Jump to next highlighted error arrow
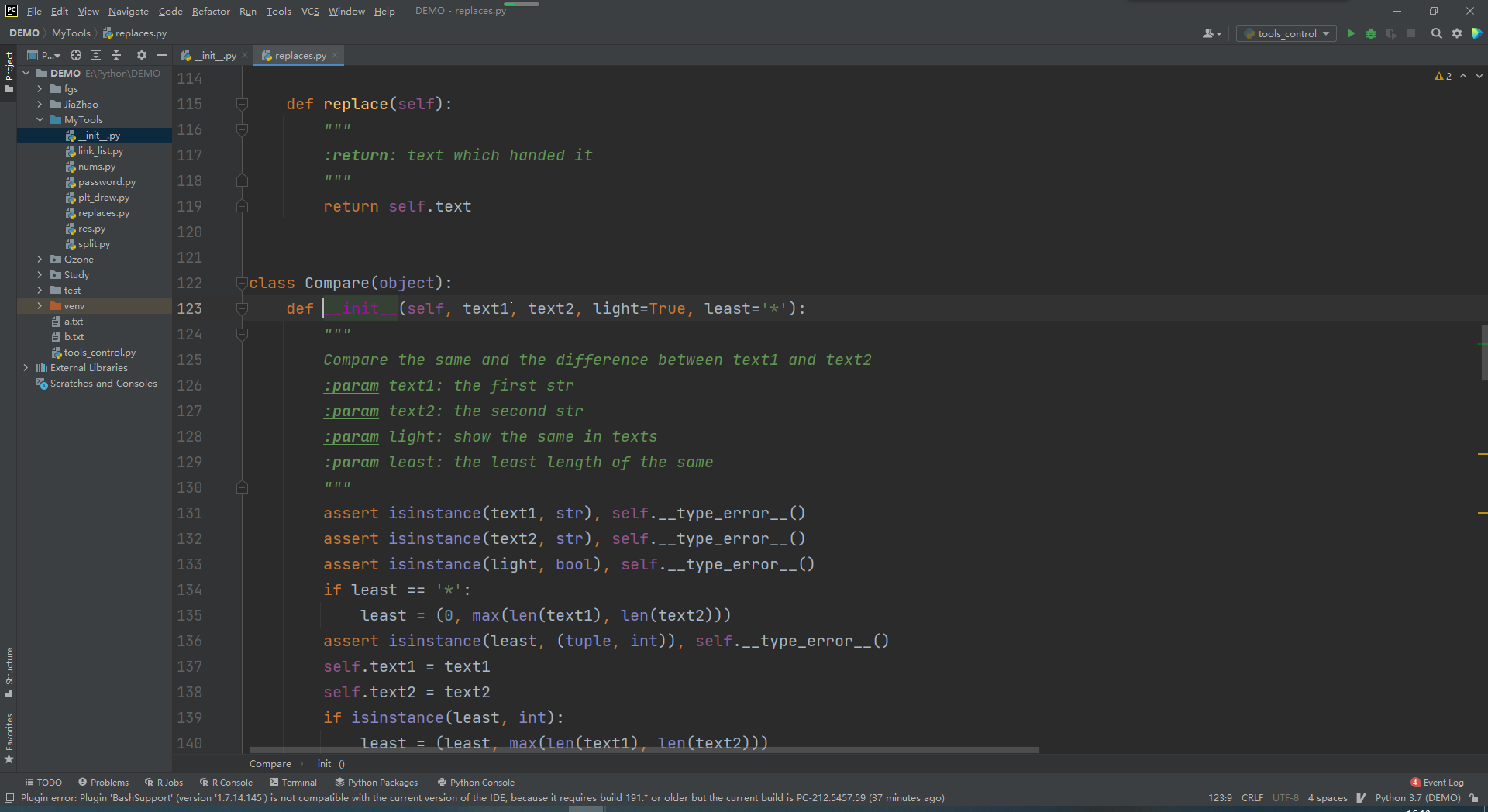This screenshot has width=1488, height=812. click(x=1479, y=76)
